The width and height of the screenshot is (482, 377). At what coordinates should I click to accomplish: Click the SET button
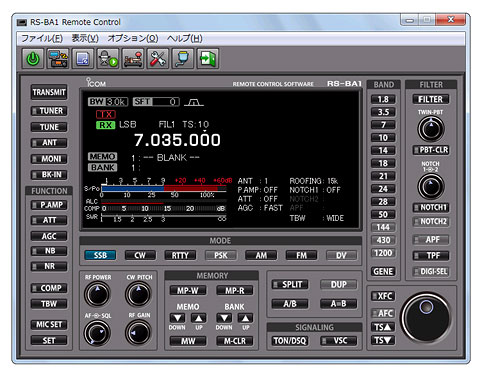coord(49,340)
